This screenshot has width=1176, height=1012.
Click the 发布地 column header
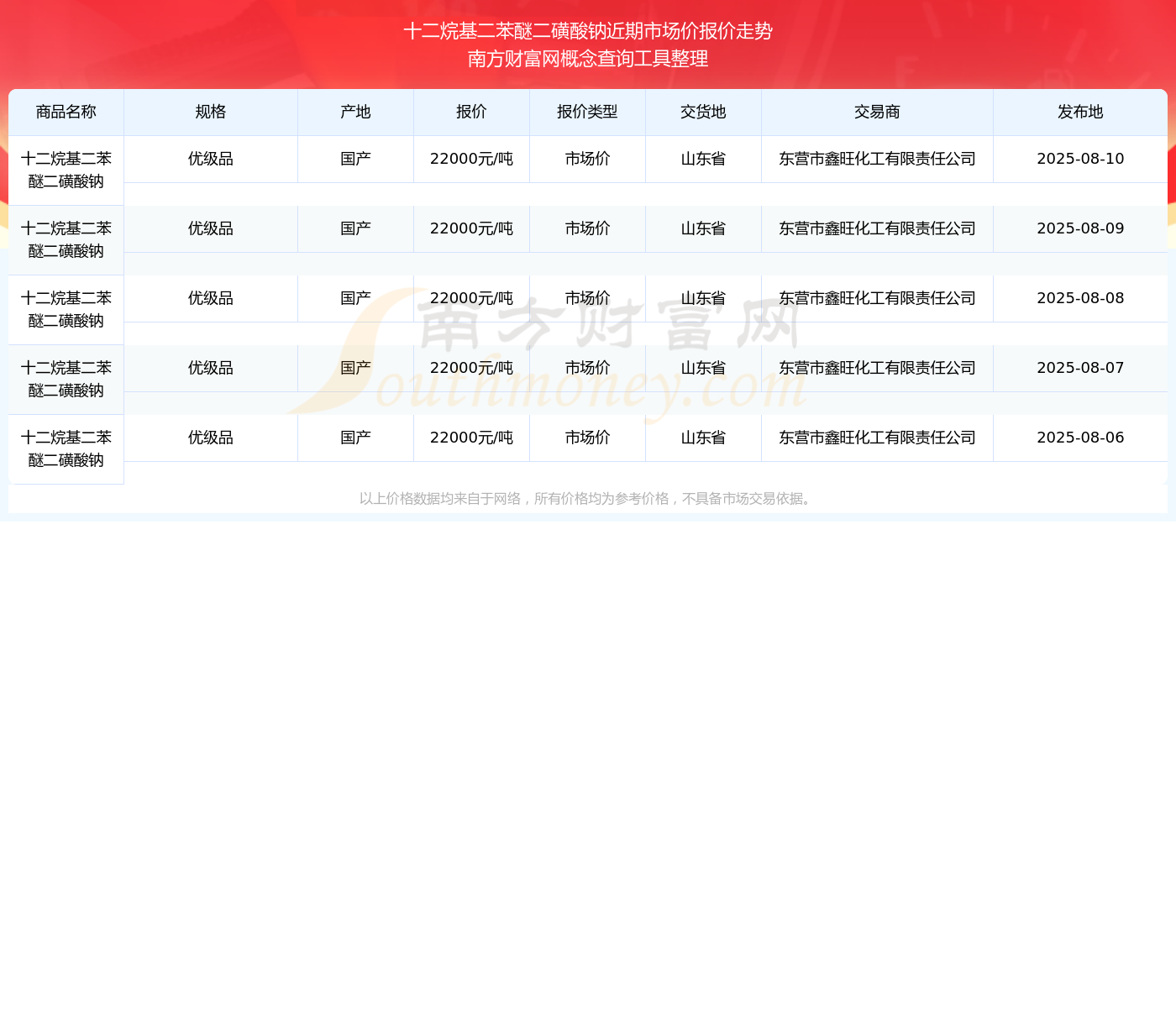click(x=1080, y=112)
